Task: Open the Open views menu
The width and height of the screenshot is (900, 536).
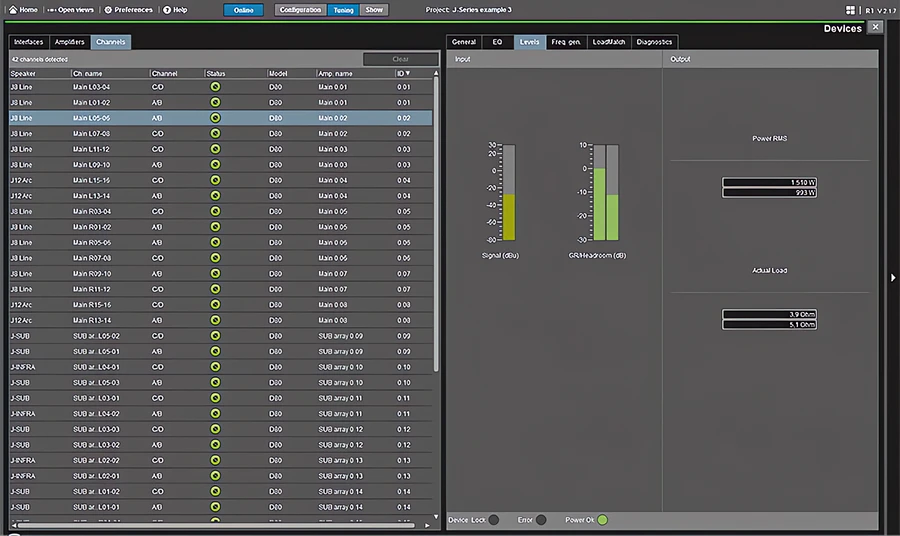Action: coord(70,10)
